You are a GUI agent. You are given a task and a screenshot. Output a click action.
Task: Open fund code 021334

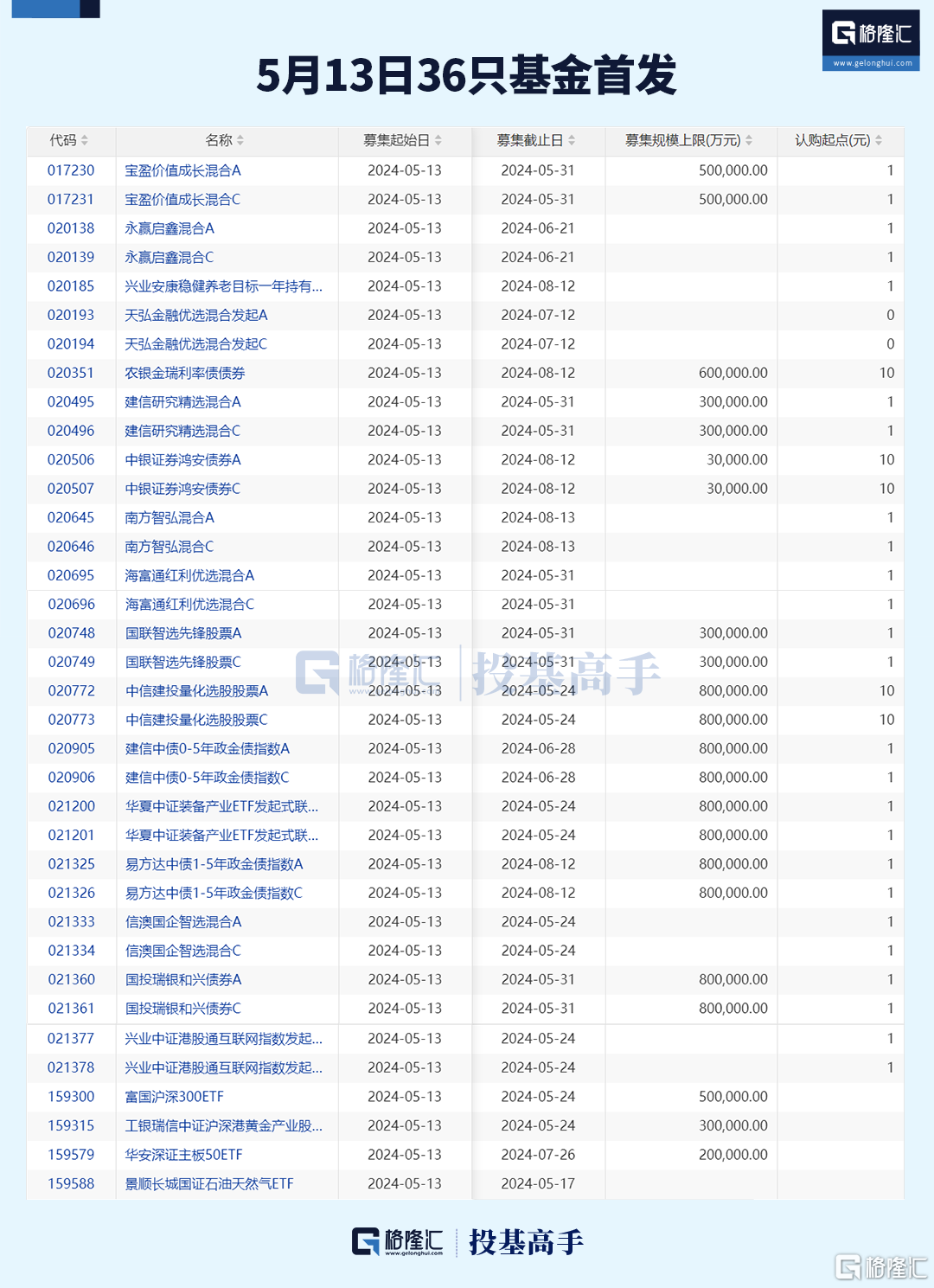click(72, 951)
